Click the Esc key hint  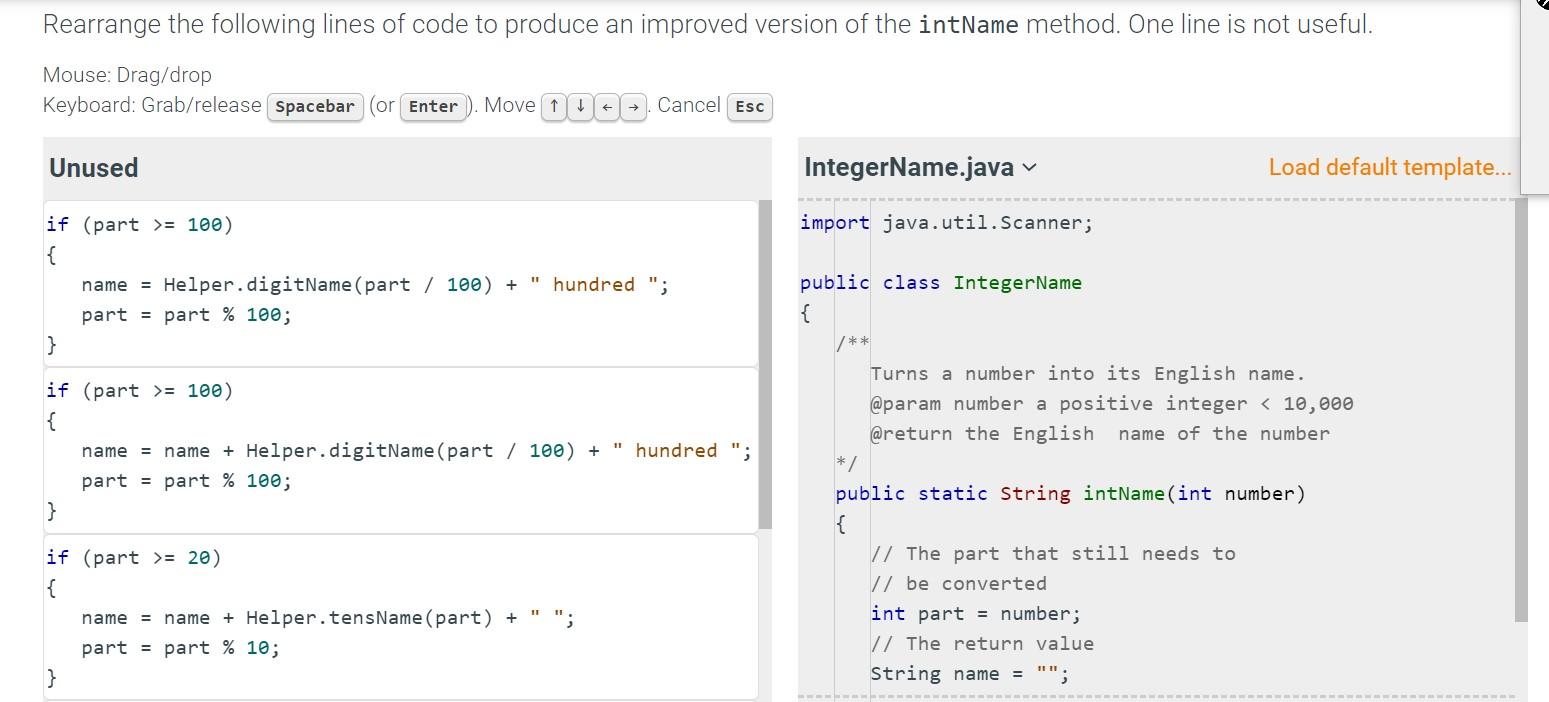tap(749, 107)
